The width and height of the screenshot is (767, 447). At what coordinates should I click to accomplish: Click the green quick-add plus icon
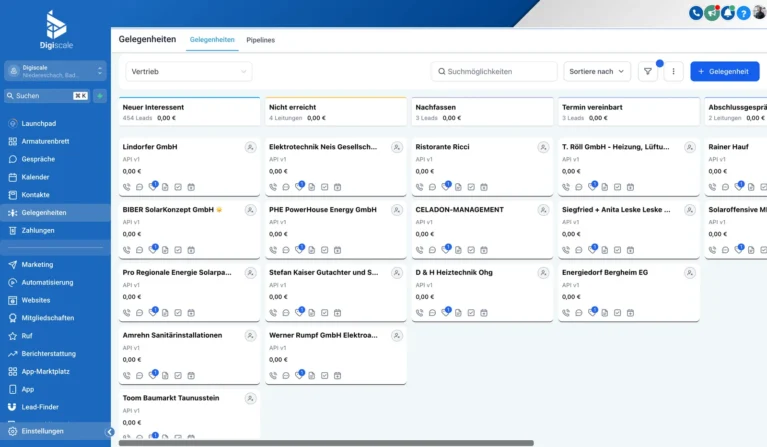100,96
